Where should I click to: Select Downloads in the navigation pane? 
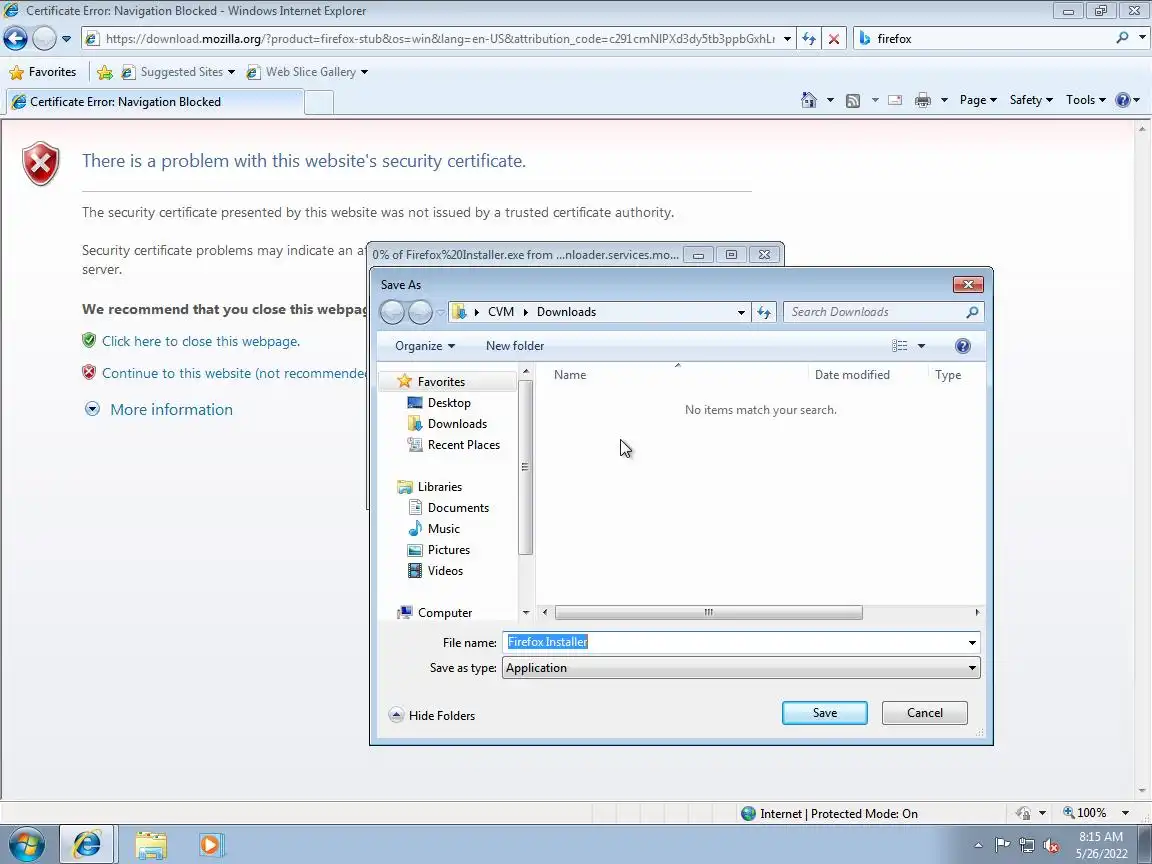(457, 424)
